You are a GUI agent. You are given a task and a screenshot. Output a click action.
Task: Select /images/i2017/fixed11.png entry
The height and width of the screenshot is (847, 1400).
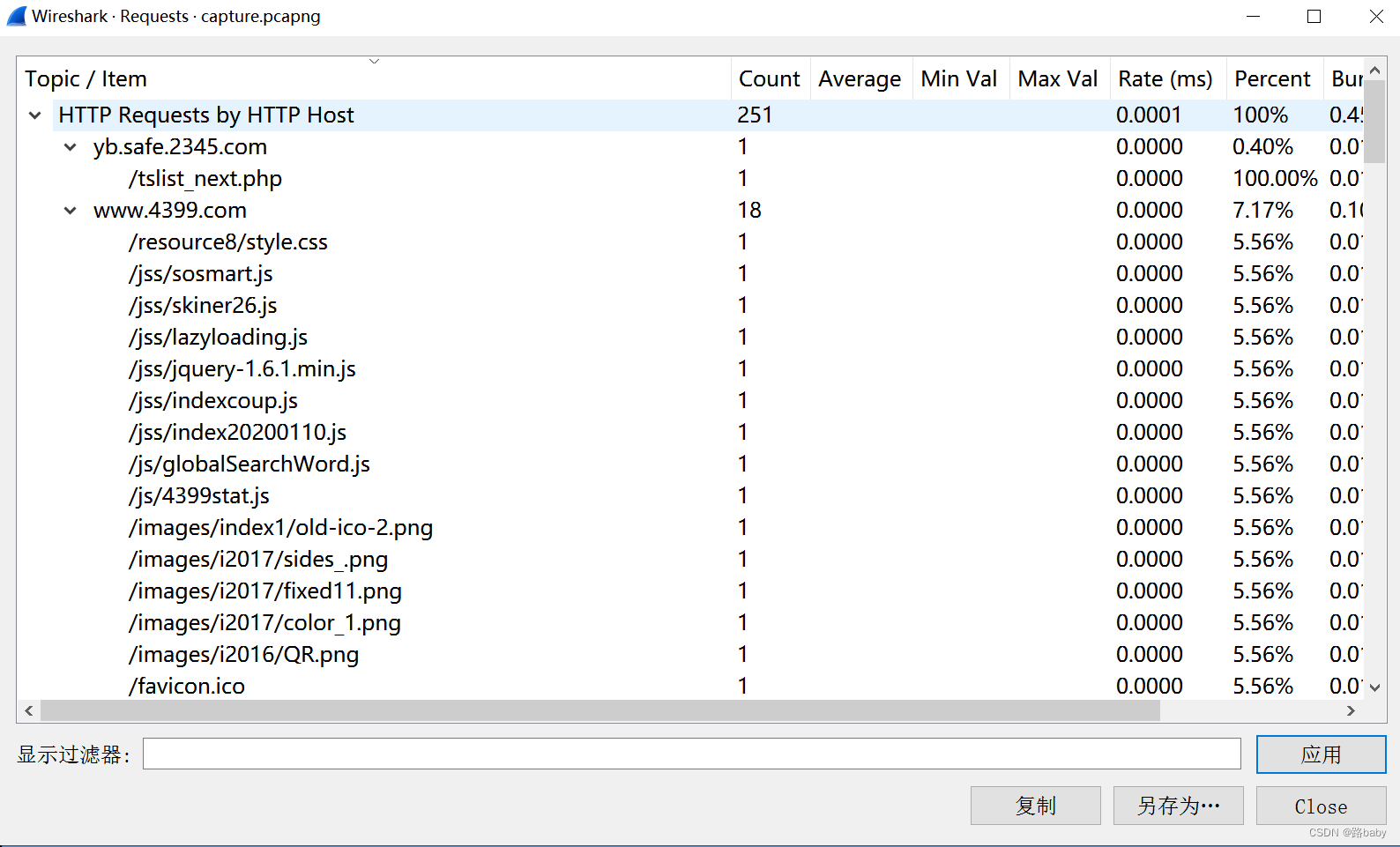pyautogui.click(x=690, y=591)
